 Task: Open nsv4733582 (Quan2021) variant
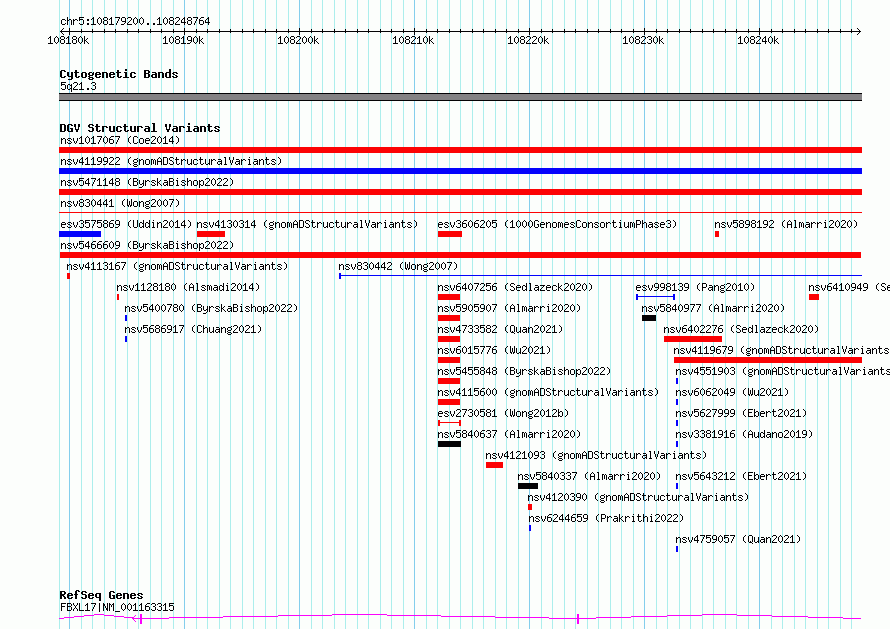(x=500, y=329)
